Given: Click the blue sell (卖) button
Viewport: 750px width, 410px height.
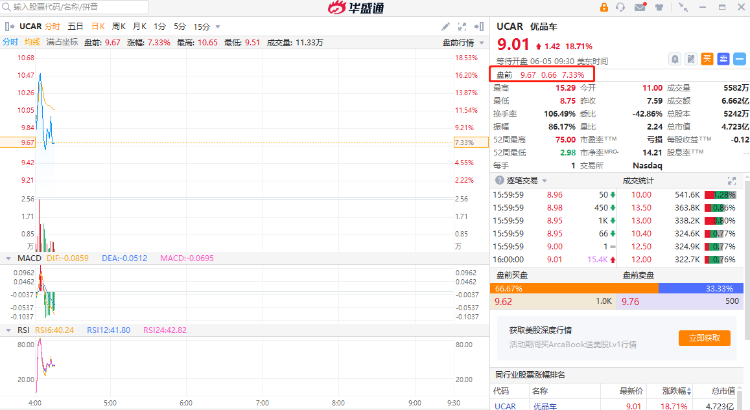Looking at the screenshot, I should click(723, 59).
